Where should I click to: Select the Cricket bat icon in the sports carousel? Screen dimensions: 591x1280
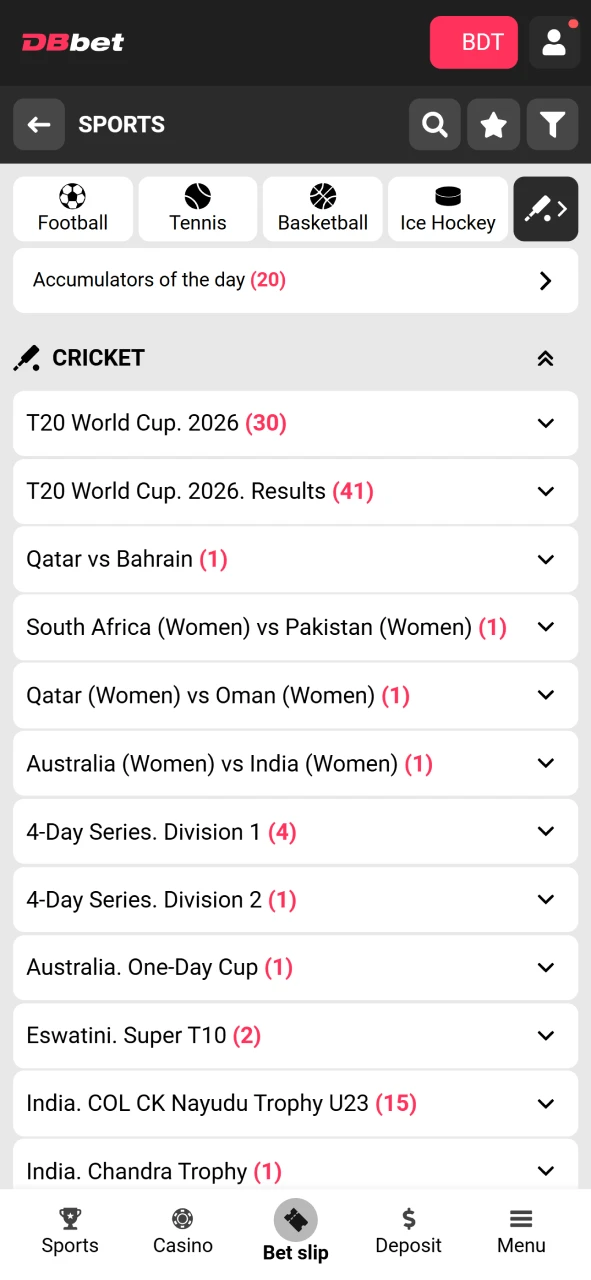click(545, 208)
